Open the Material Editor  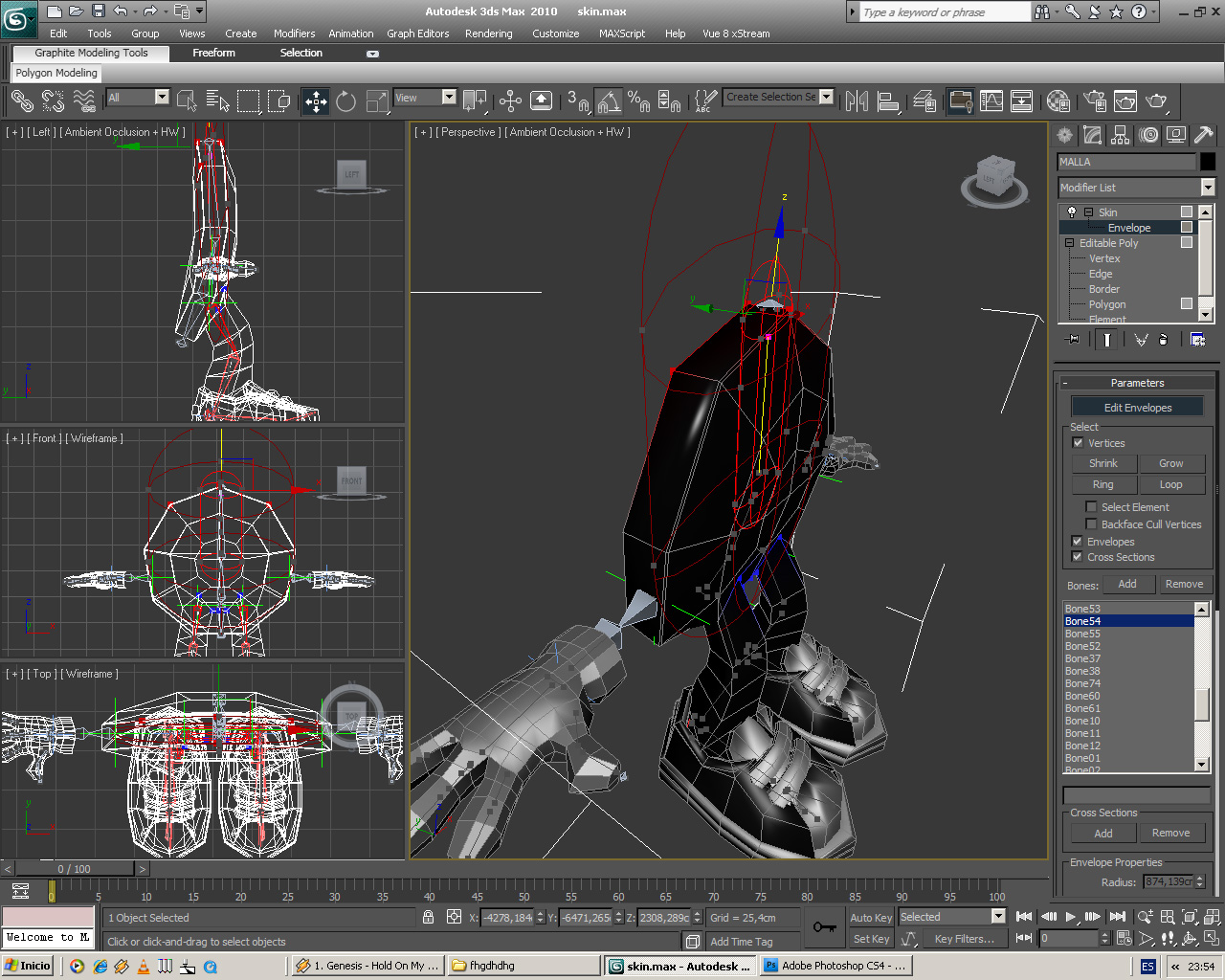tap(1058, 100)
